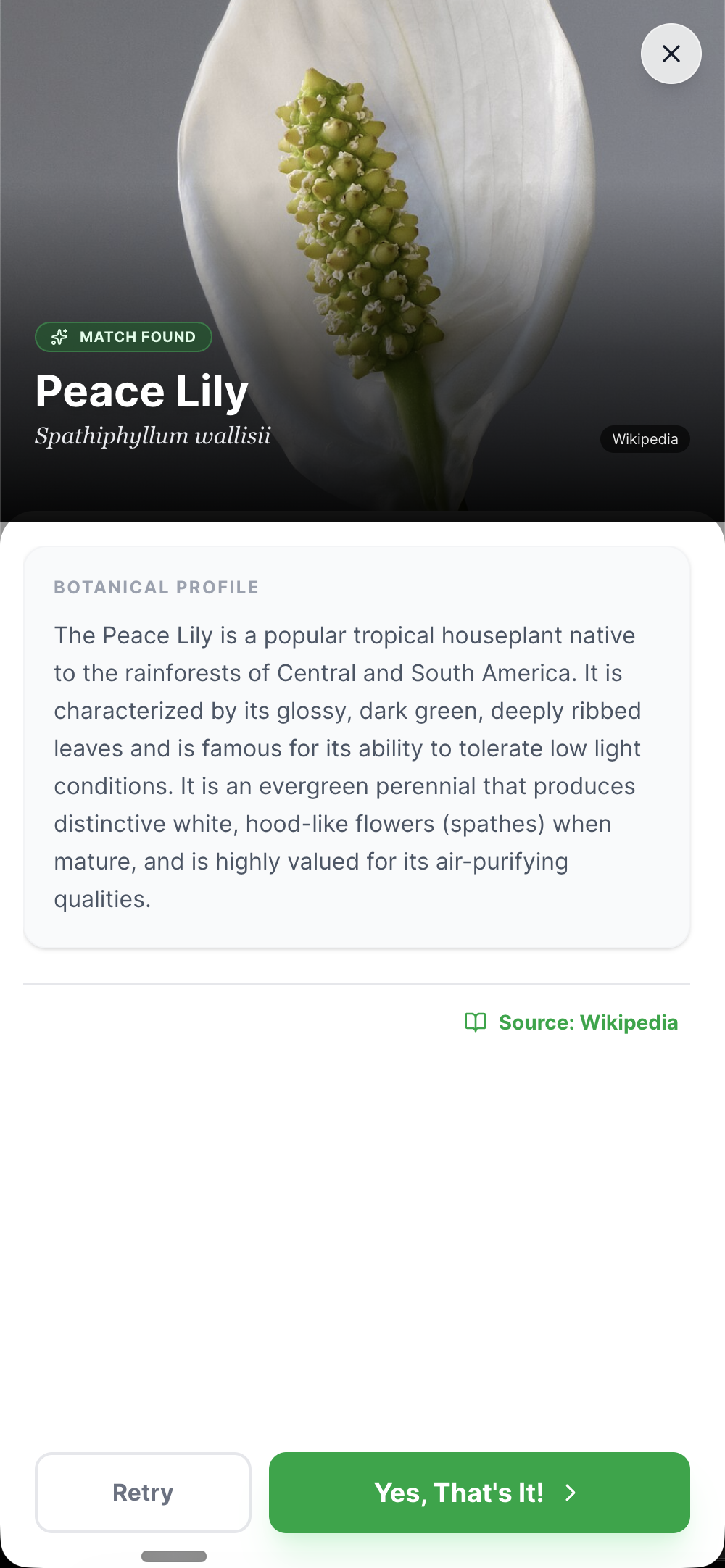Select the Peace Lily title text
Image resolution: width=725 pixels, height=1568 pixels.
coord(142,390)
